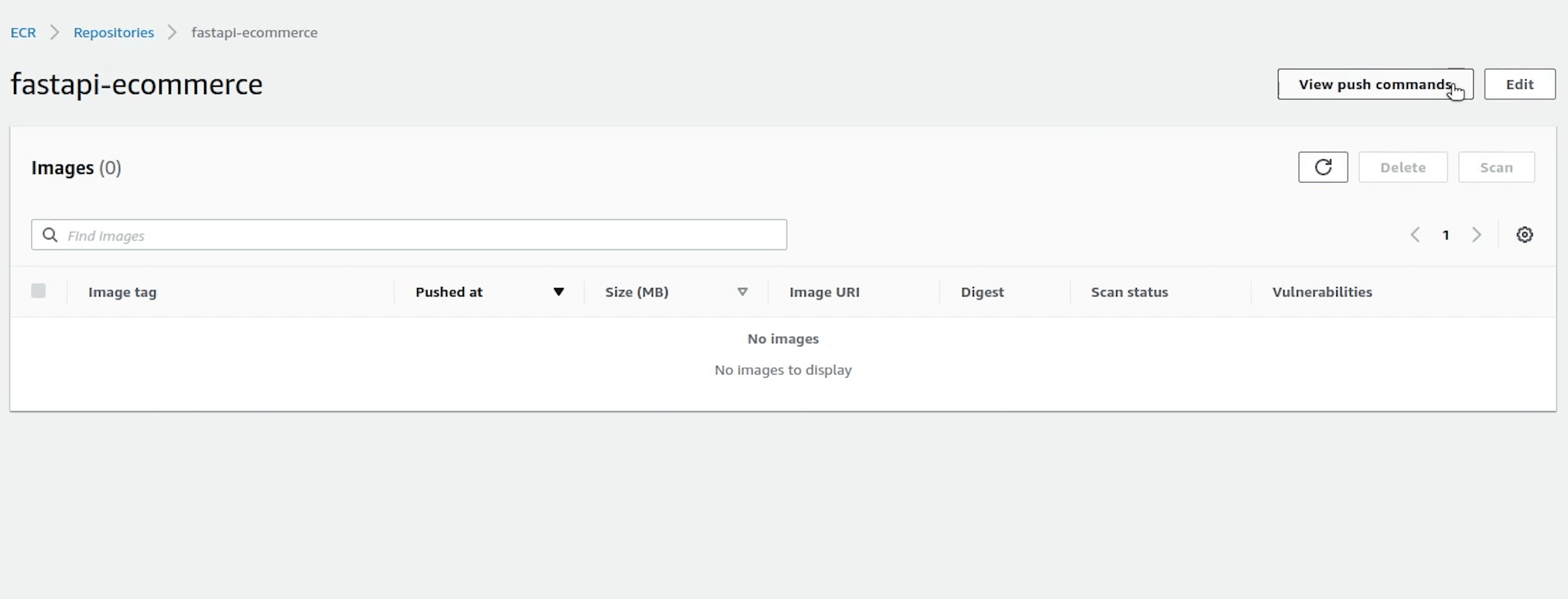Click the search magnifier icon
This screenshot has width=1568, height=599.
(x=50, y=235)
